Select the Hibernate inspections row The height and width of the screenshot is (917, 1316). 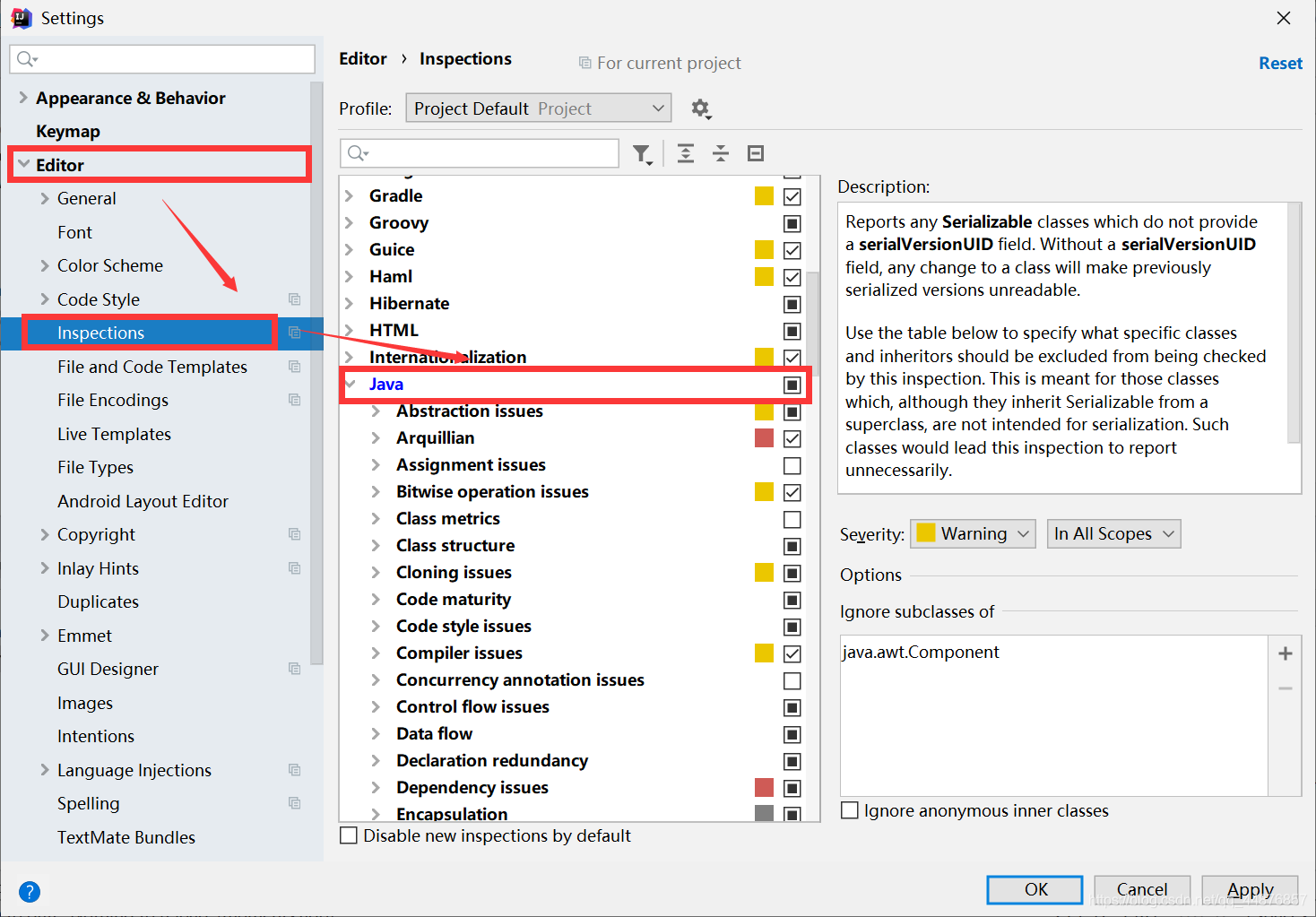pos(572,303)
